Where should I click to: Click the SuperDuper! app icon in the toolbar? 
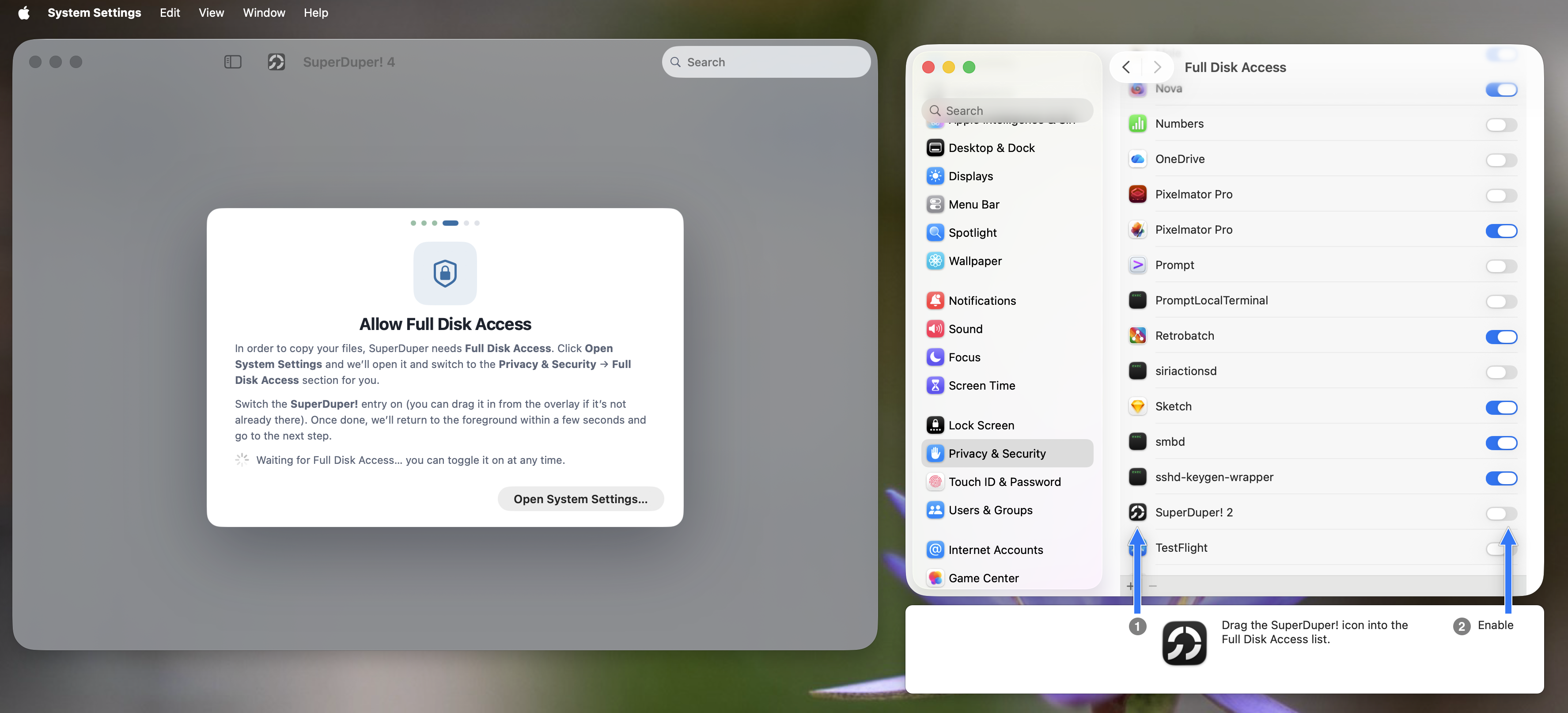(x=276, y=62)
